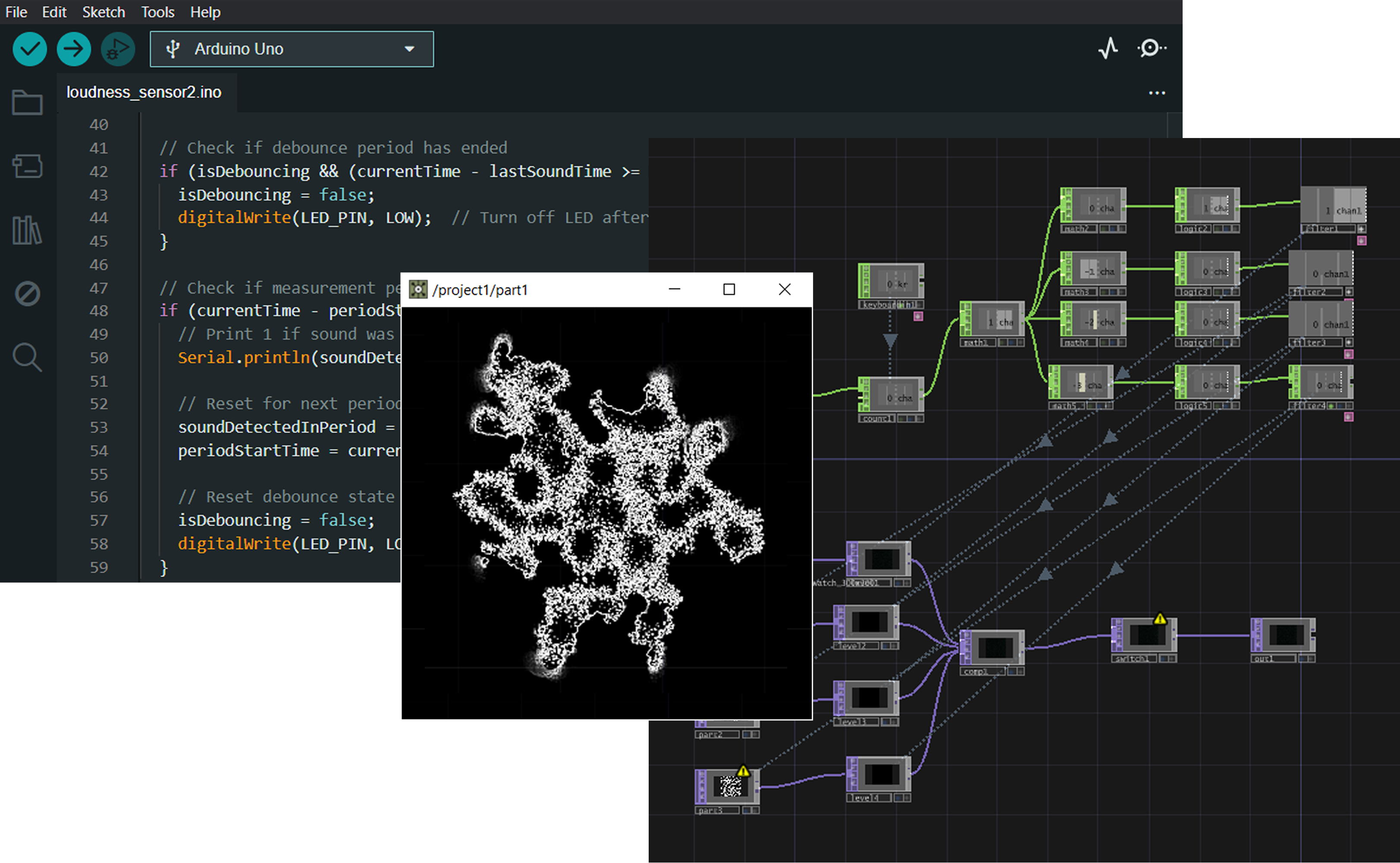The image size is (1400, 863).
Task: Open the Sketch menu
Action: (104, 12)
